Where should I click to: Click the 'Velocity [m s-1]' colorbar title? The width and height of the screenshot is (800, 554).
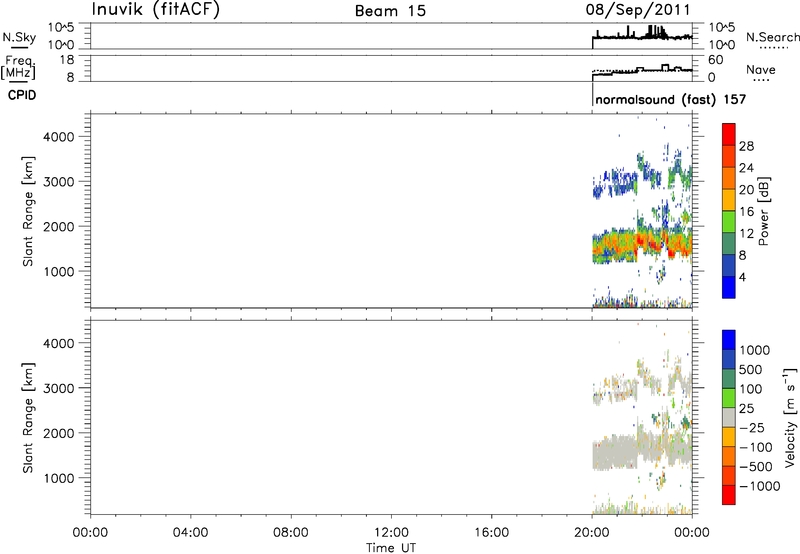click(x=790, y=417)
